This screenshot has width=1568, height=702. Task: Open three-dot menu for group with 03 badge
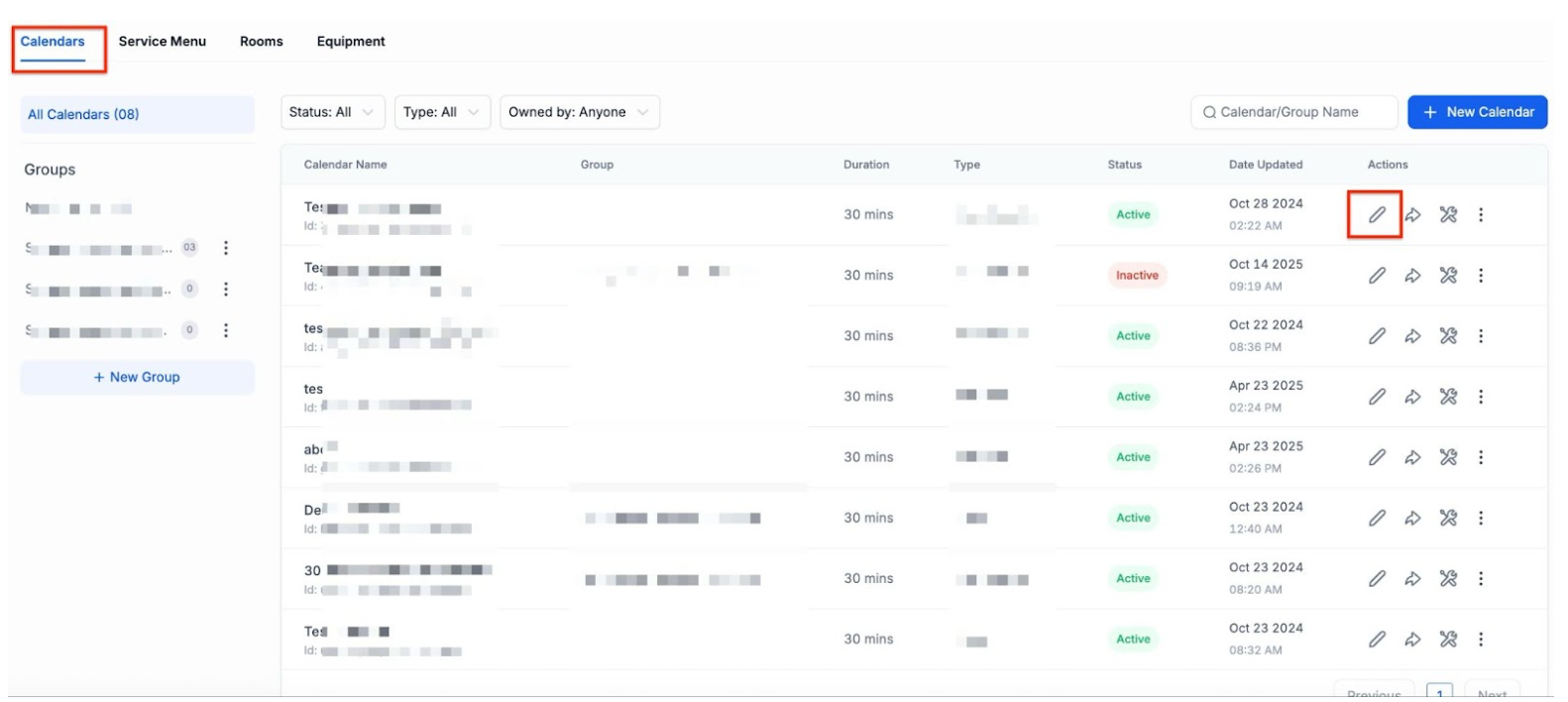click(226, 248)
